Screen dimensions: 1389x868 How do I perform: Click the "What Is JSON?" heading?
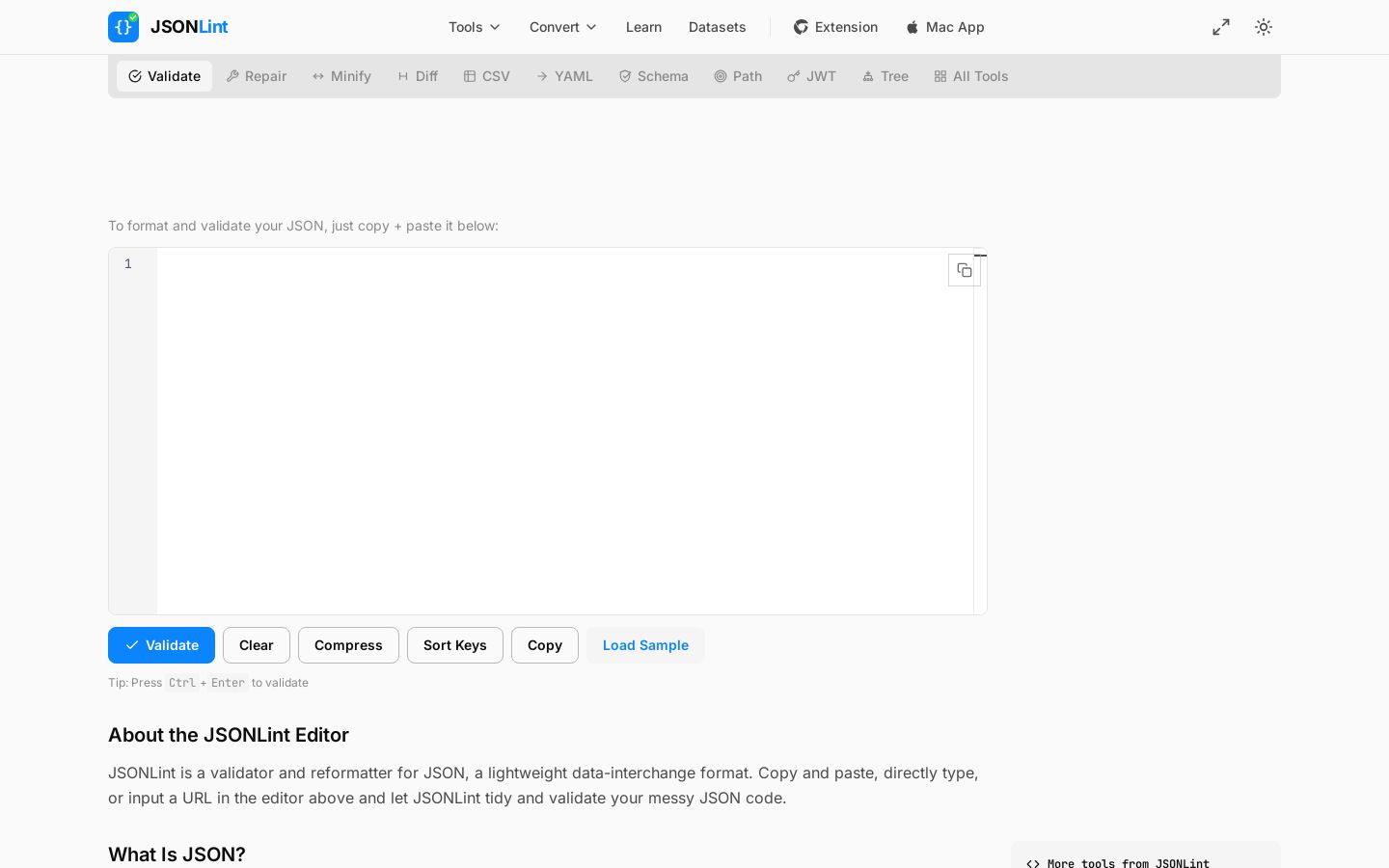tap(177, 854)
